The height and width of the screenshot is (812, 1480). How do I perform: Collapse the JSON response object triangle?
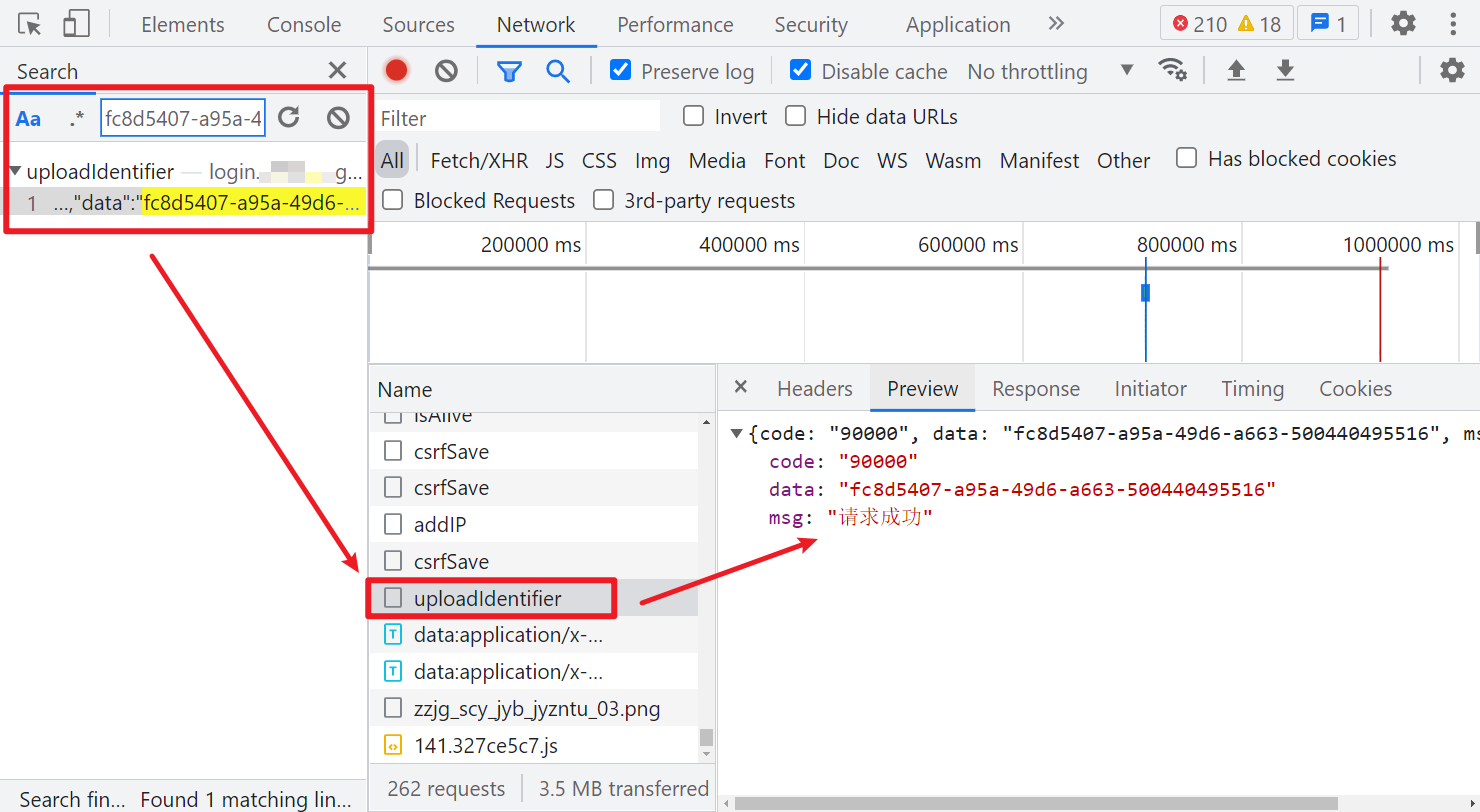pyautogui.click(x=738, y=434)
